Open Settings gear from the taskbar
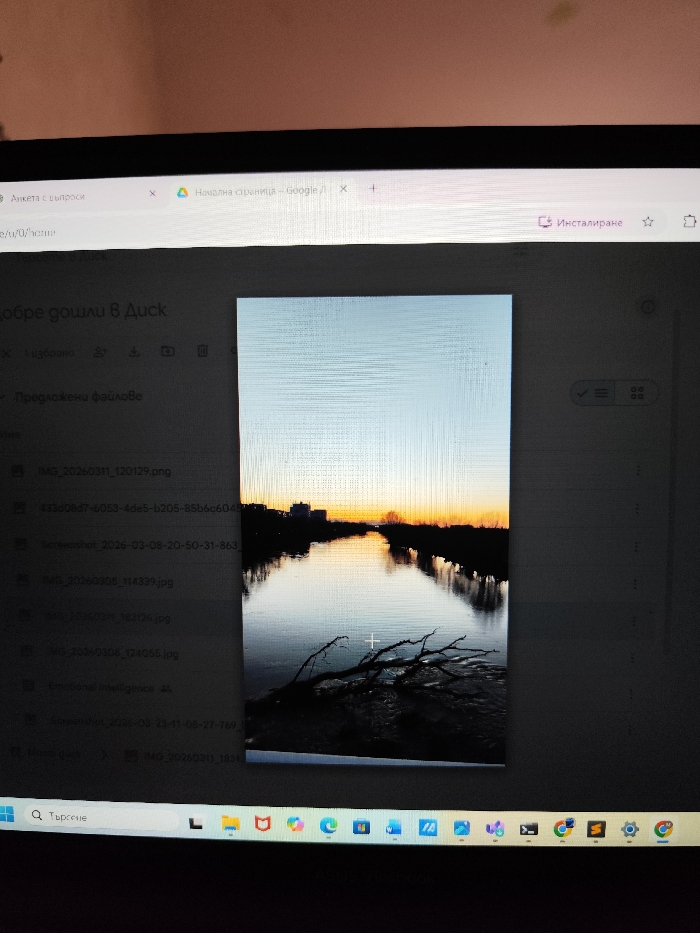The height and width of the screenshot is (933, 700). pyautogui.click(x=630, y=829)
